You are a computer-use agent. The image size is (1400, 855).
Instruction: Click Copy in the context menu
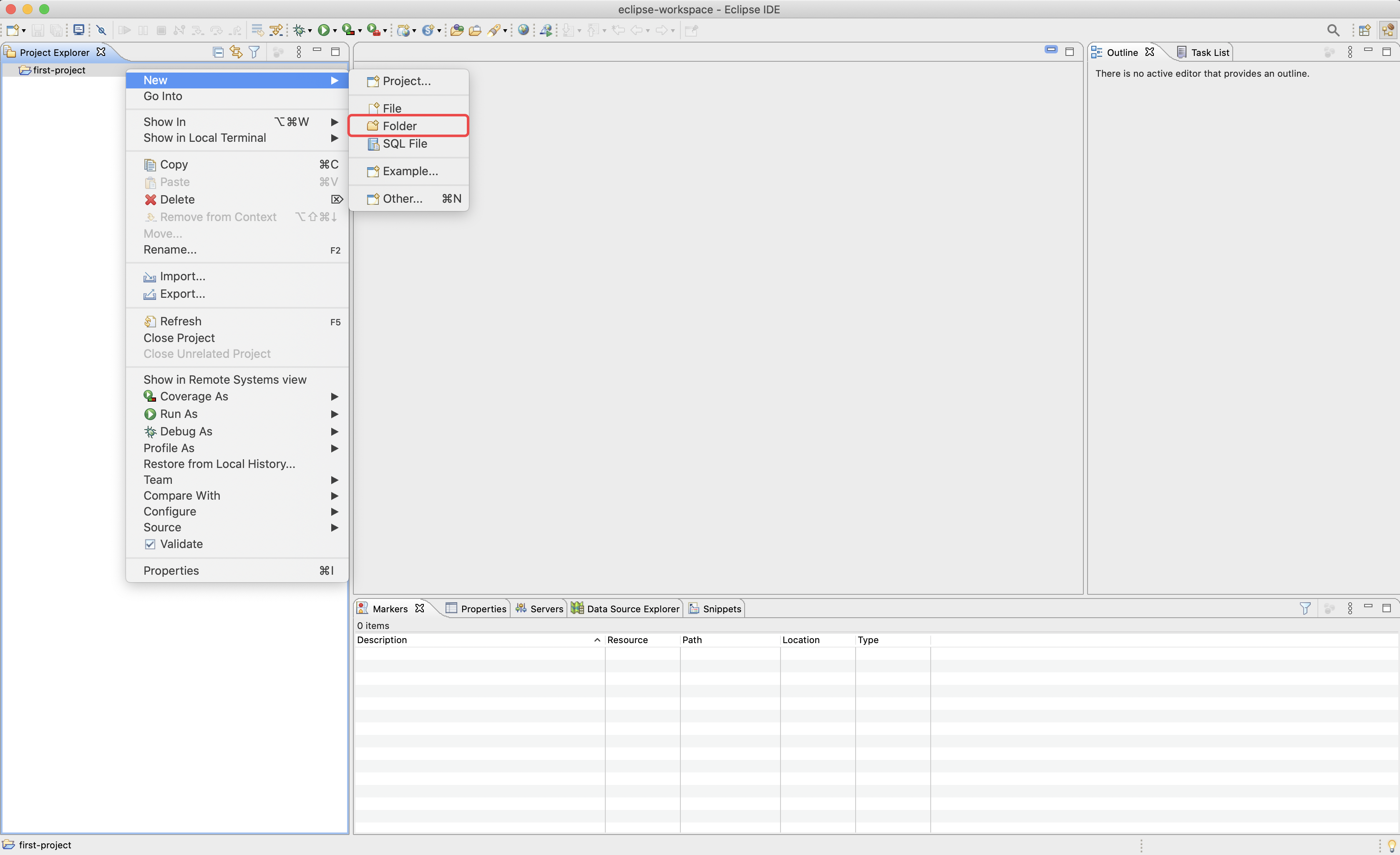coord(237,164)
